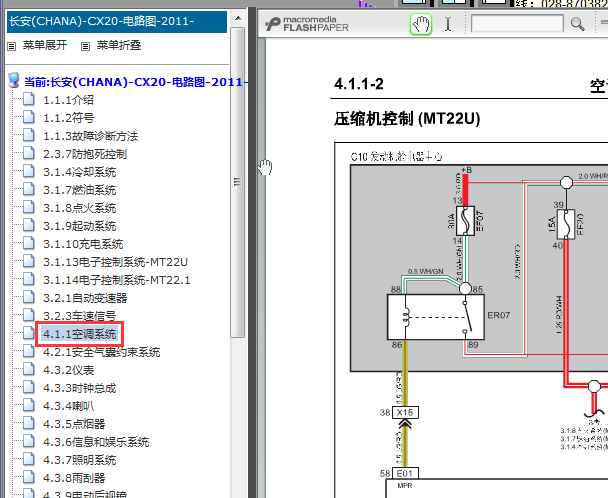Collapse all menus with 菜单折叠
Image resolution: width=608 pixels, height=498 pixels.
(119, 45)
